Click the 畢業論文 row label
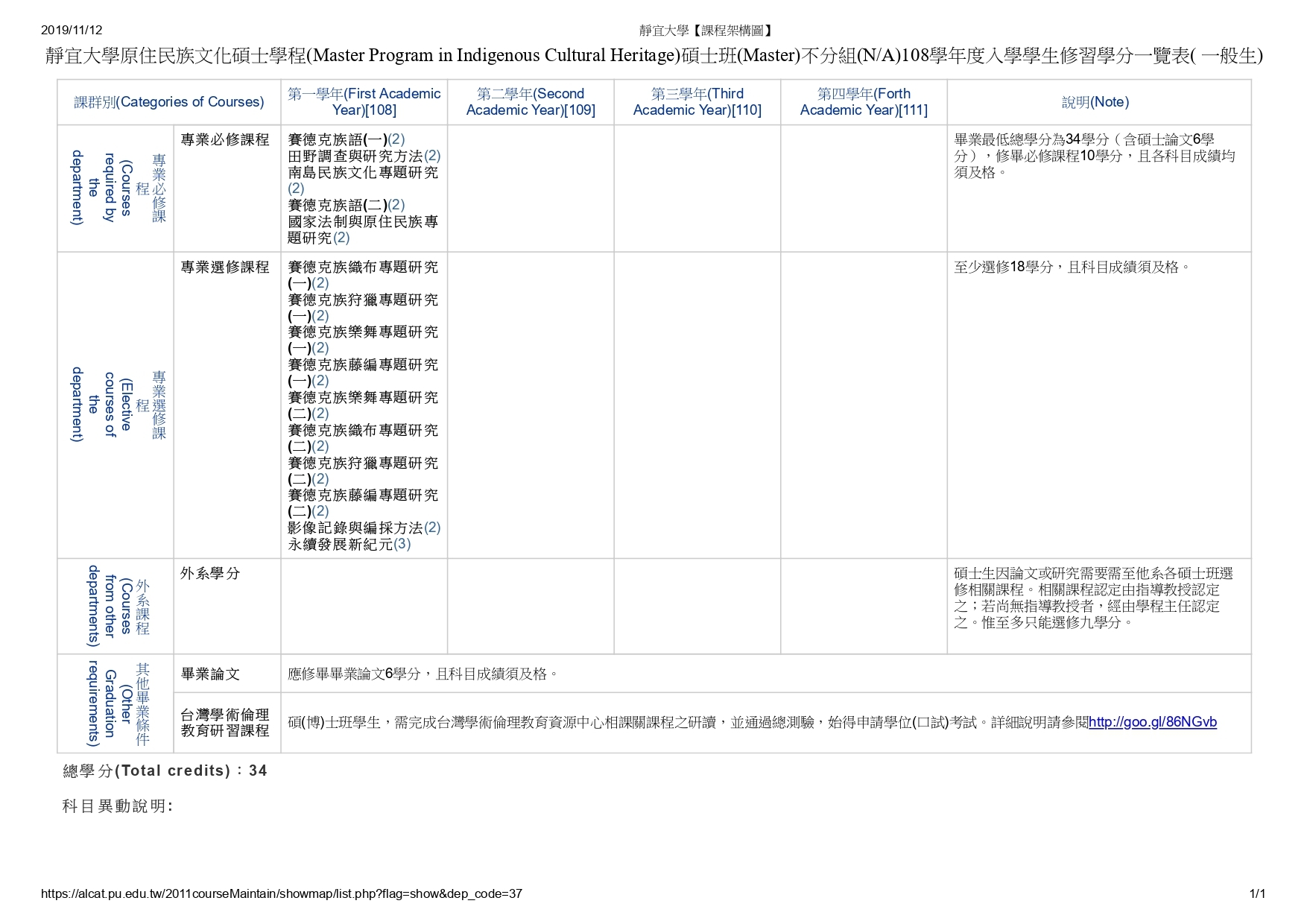This screenshot has width=1307, height=924. tap(210, 674)
